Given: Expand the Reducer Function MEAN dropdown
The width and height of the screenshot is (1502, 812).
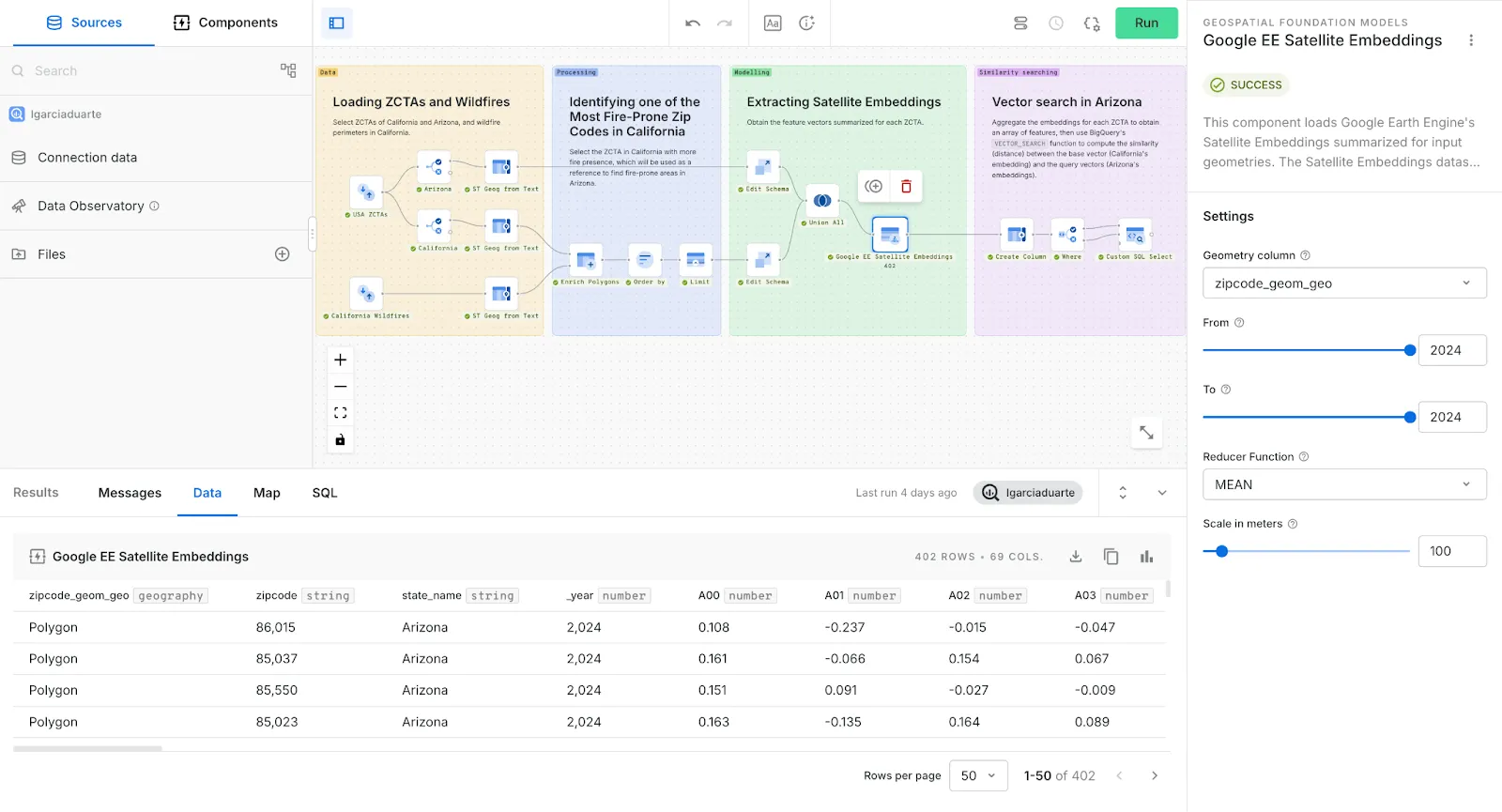Looking at the screenshot, I should 1343,484.
